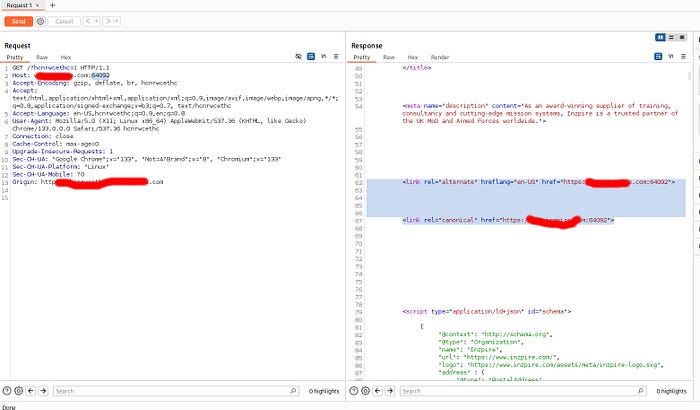
Task: Click the 'Upgrade-Insecure-Requests: 1' header
Action: click(62, 151)
